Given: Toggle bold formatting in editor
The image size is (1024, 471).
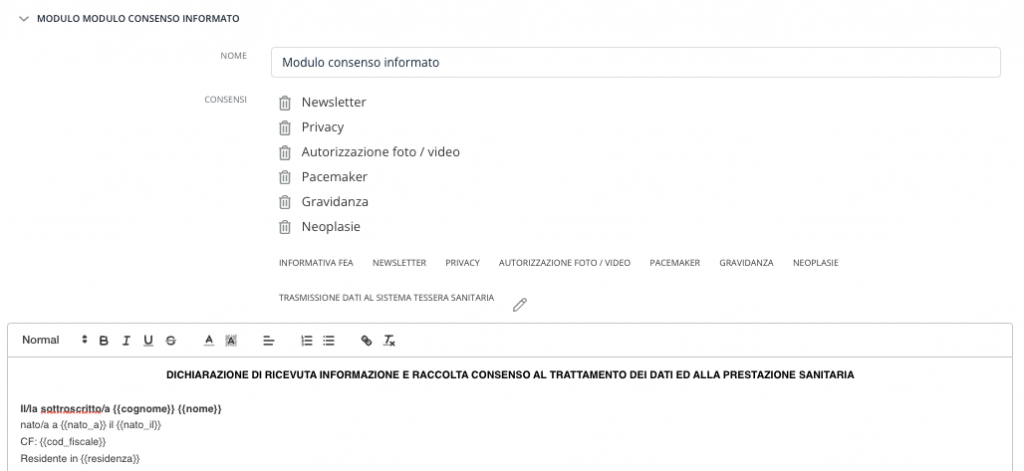Looking at the screenshot, I should [x=104, y=340].
